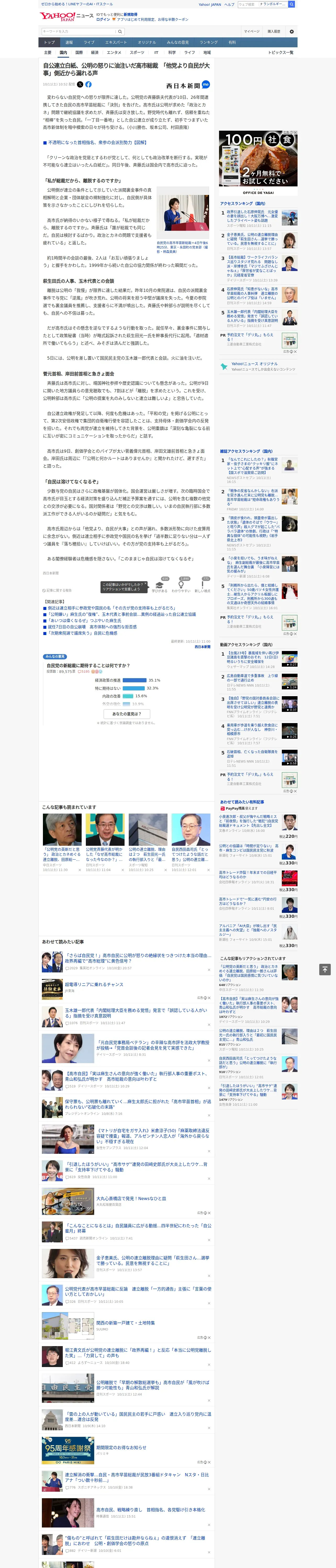Share the article on Facebook
The width and height of the screenshot is (336, 1568).
click(88, 85)
